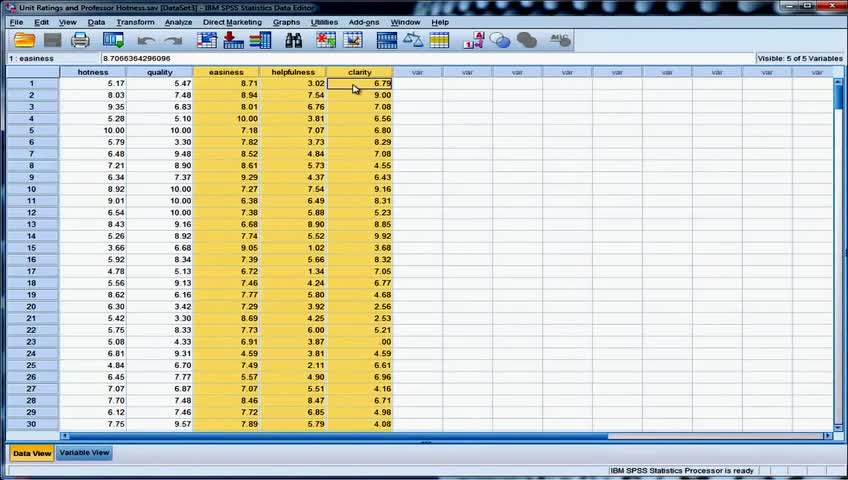Open Find with the binoculars icon
Screen dimensions: 848x480
[294, 40]
